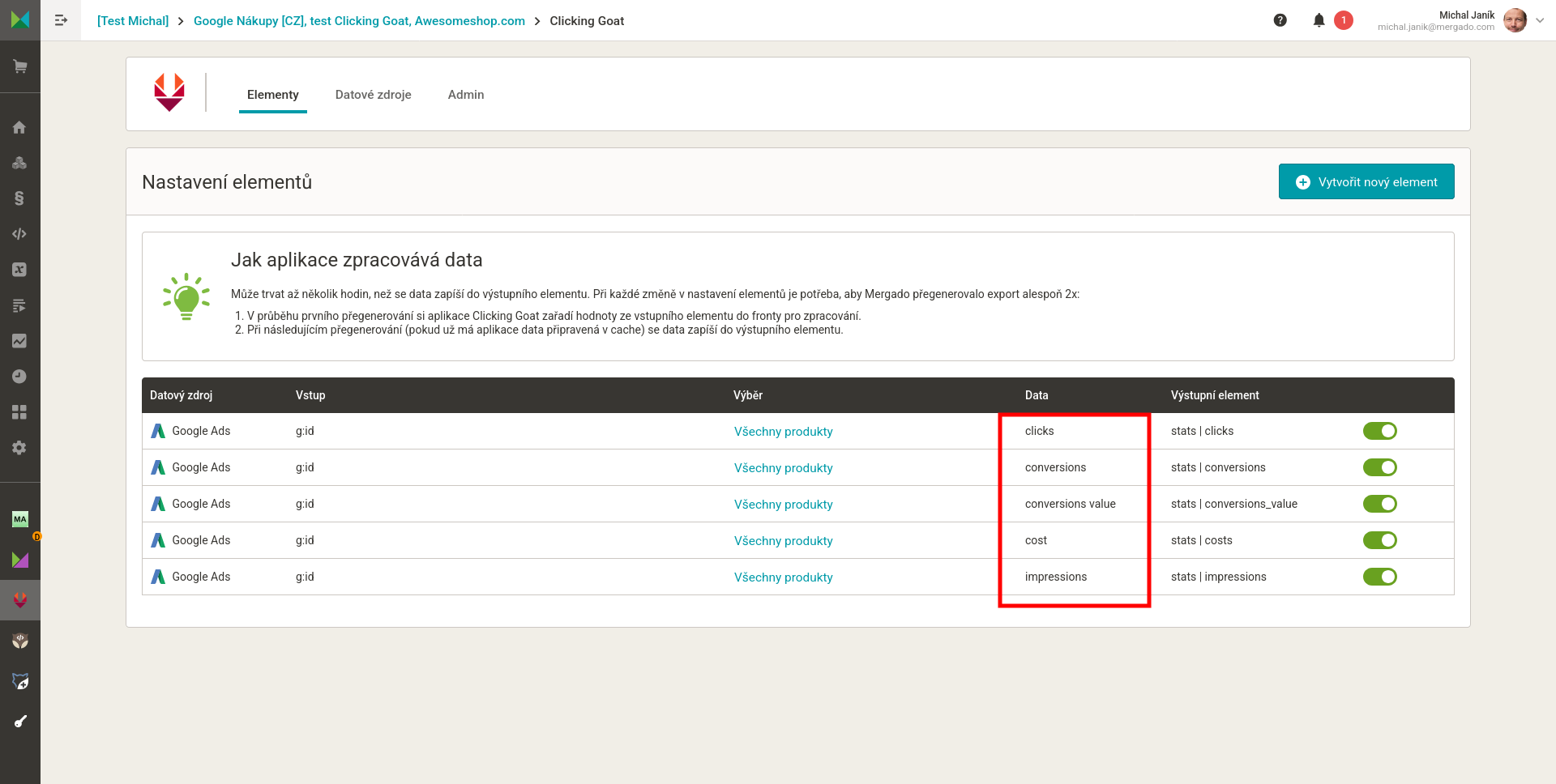Open the Clicking Goat app sidebar icon

20,600
